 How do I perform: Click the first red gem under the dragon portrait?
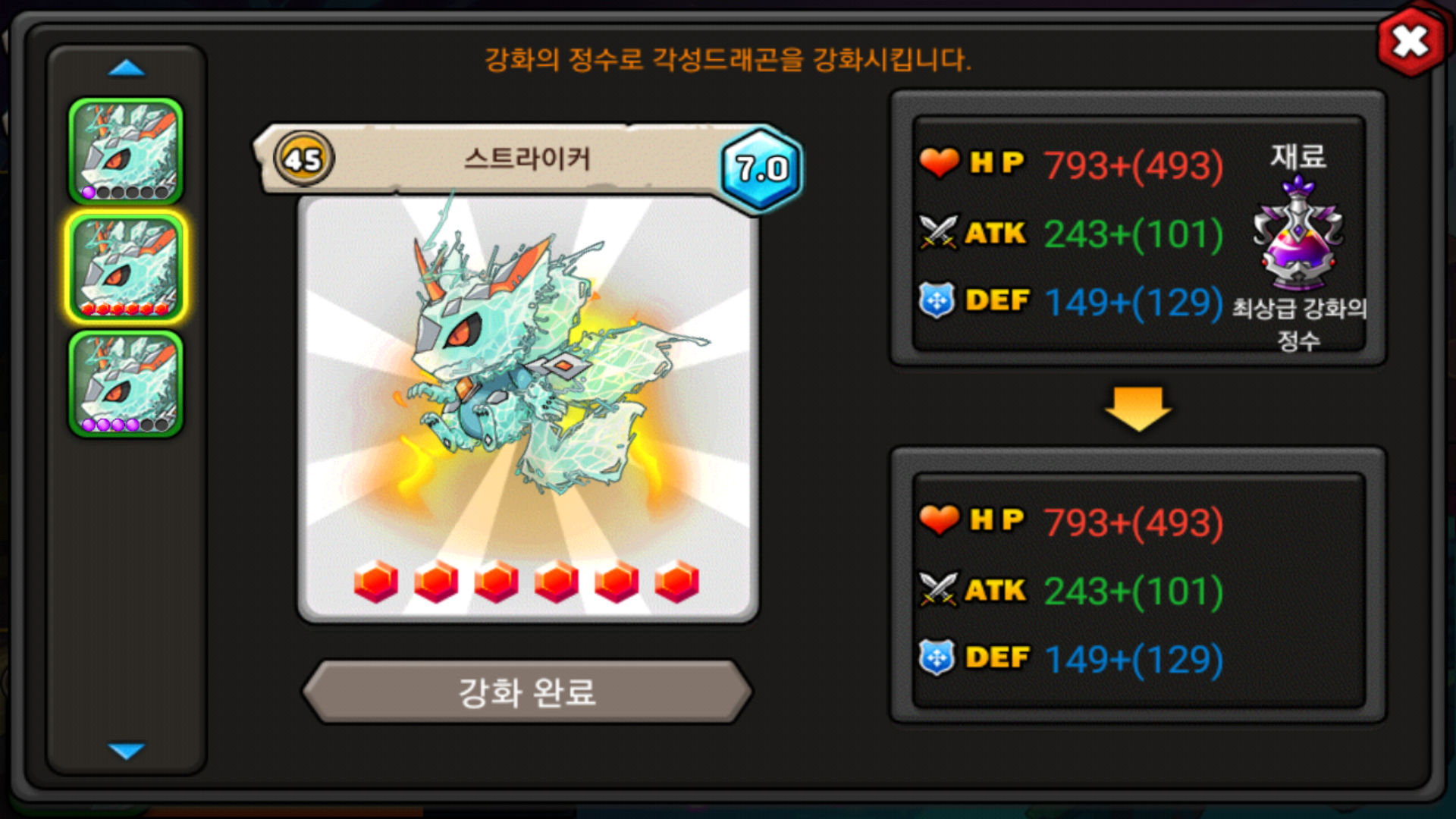(x=375, y=582)
